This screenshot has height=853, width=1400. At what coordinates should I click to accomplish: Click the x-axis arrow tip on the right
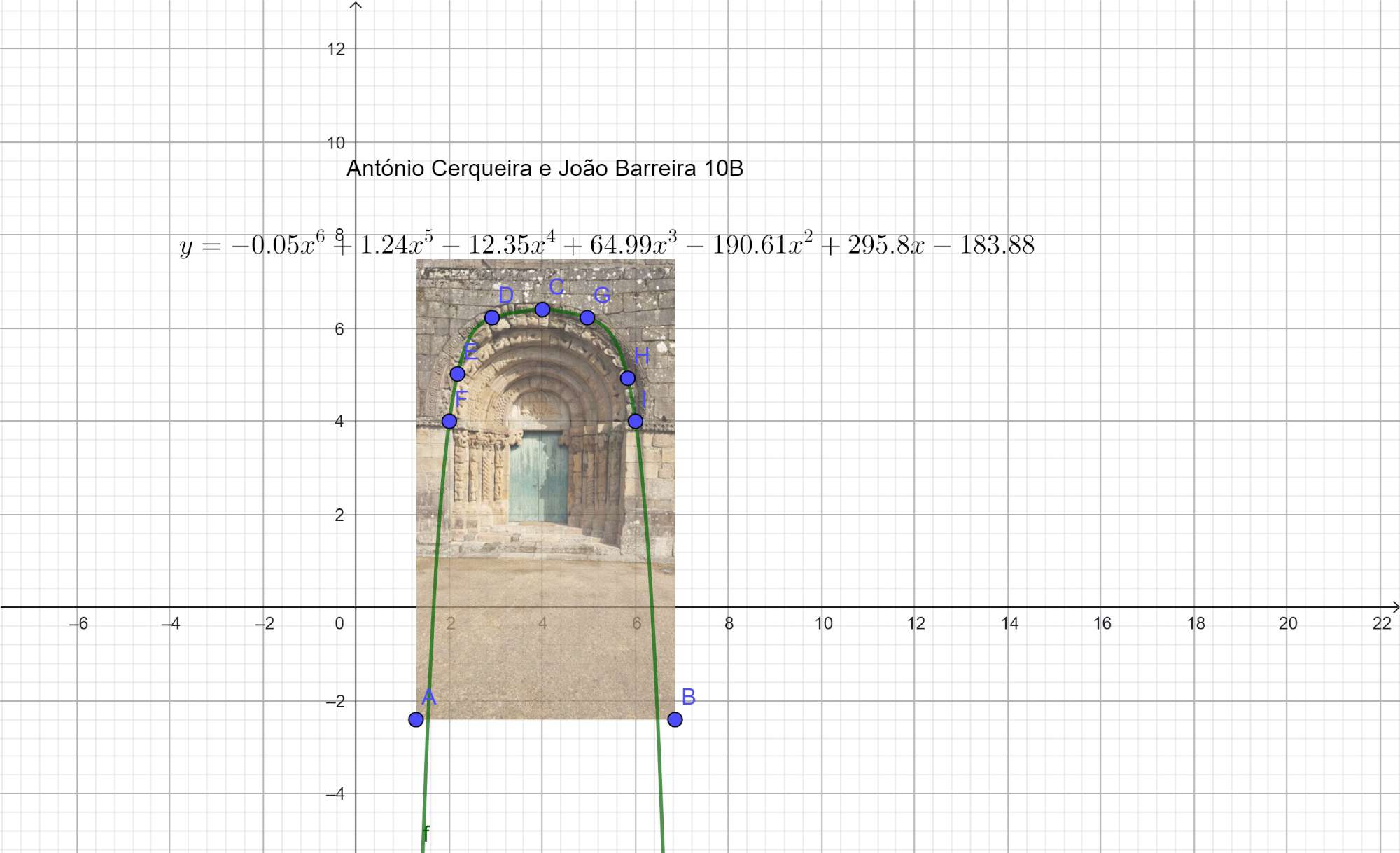click(1395, 607)
